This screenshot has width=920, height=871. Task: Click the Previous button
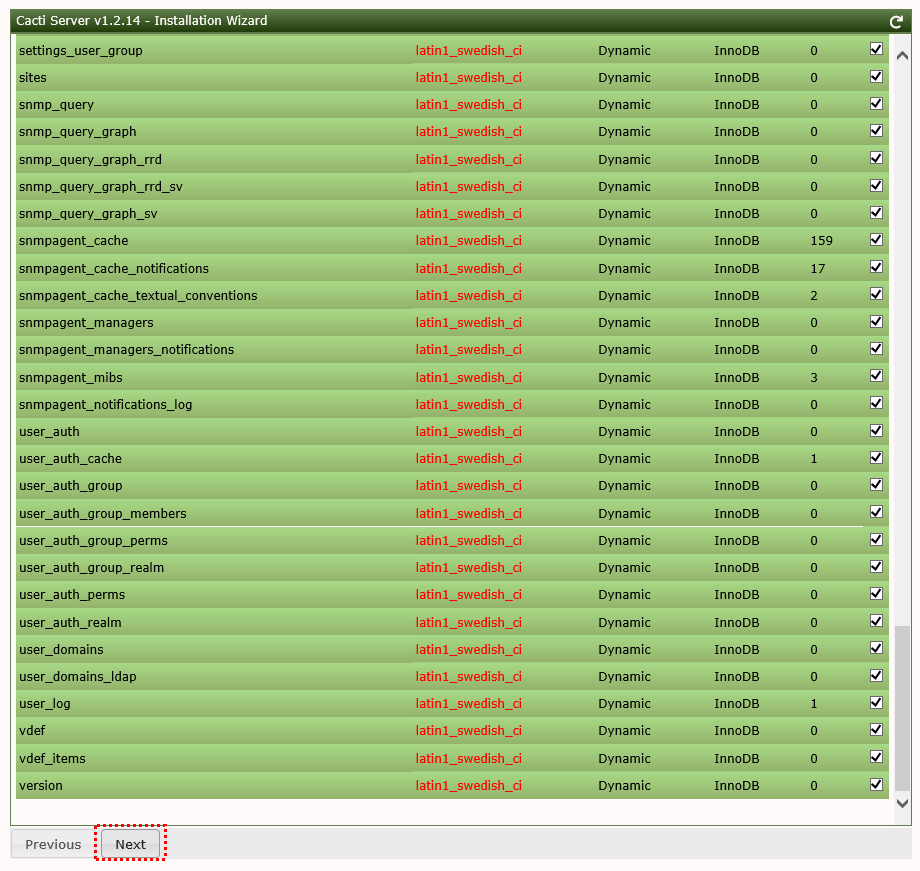point(53,844)
